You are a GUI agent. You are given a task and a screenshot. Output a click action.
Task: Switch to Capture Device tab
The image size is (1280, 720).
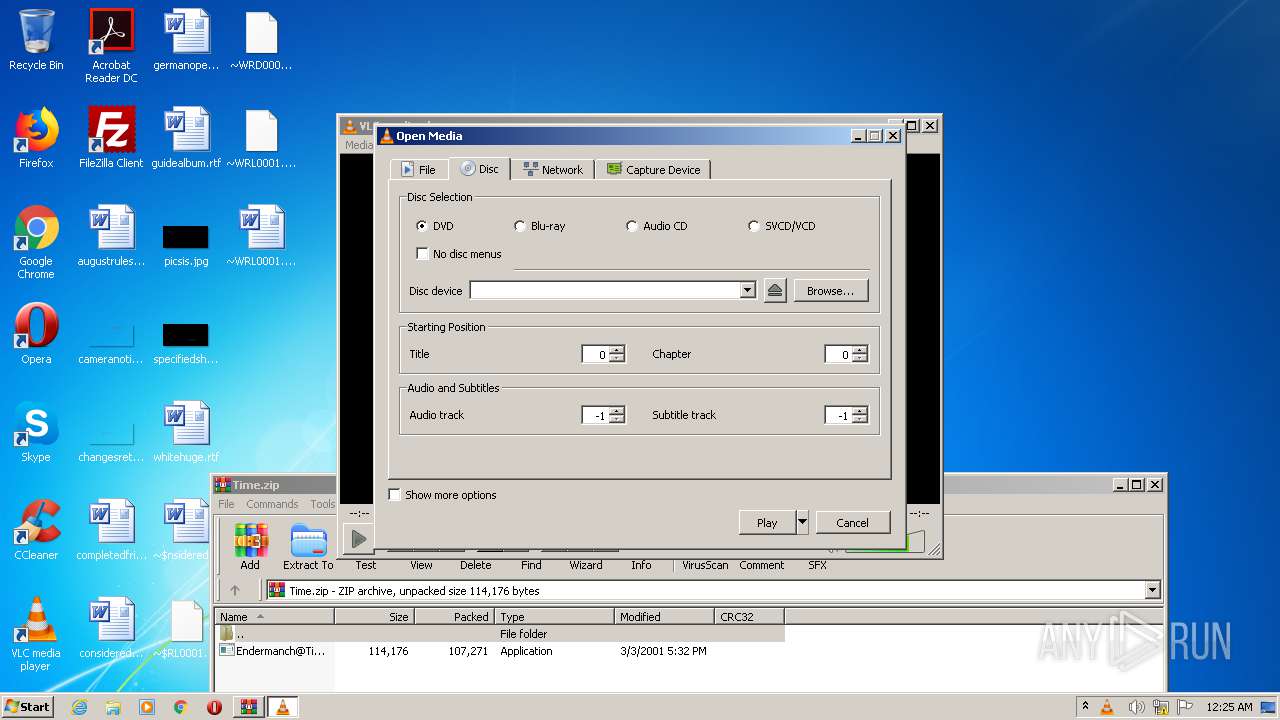(x=653, y=170)
